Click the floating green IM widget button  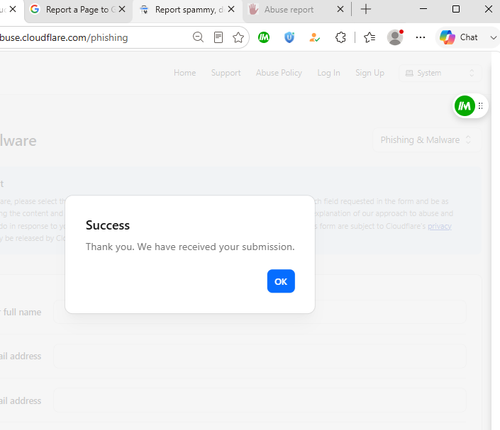tap(464, 106)
